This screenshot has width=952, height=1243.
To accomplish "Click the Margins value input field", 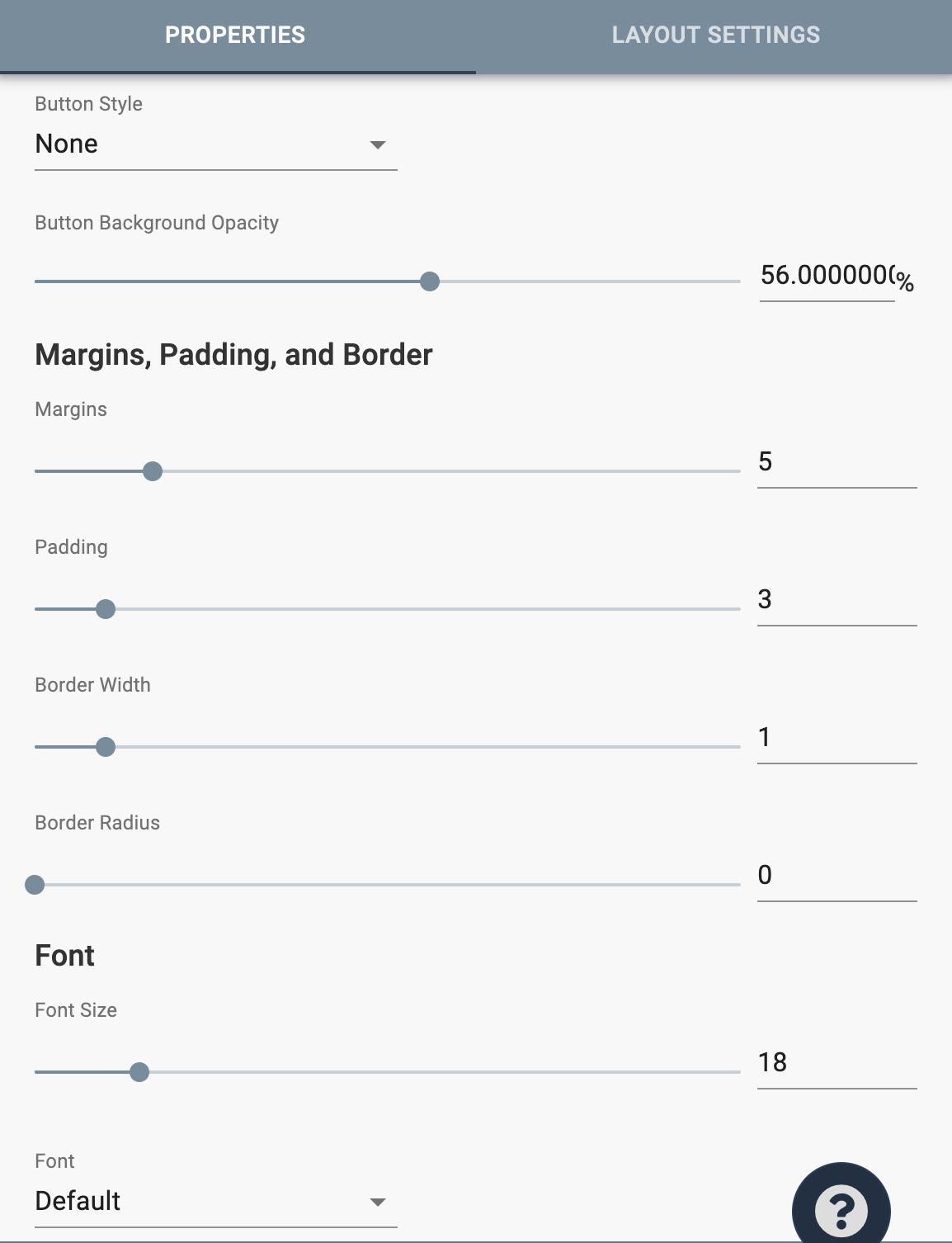I will [x=836, y=462].
